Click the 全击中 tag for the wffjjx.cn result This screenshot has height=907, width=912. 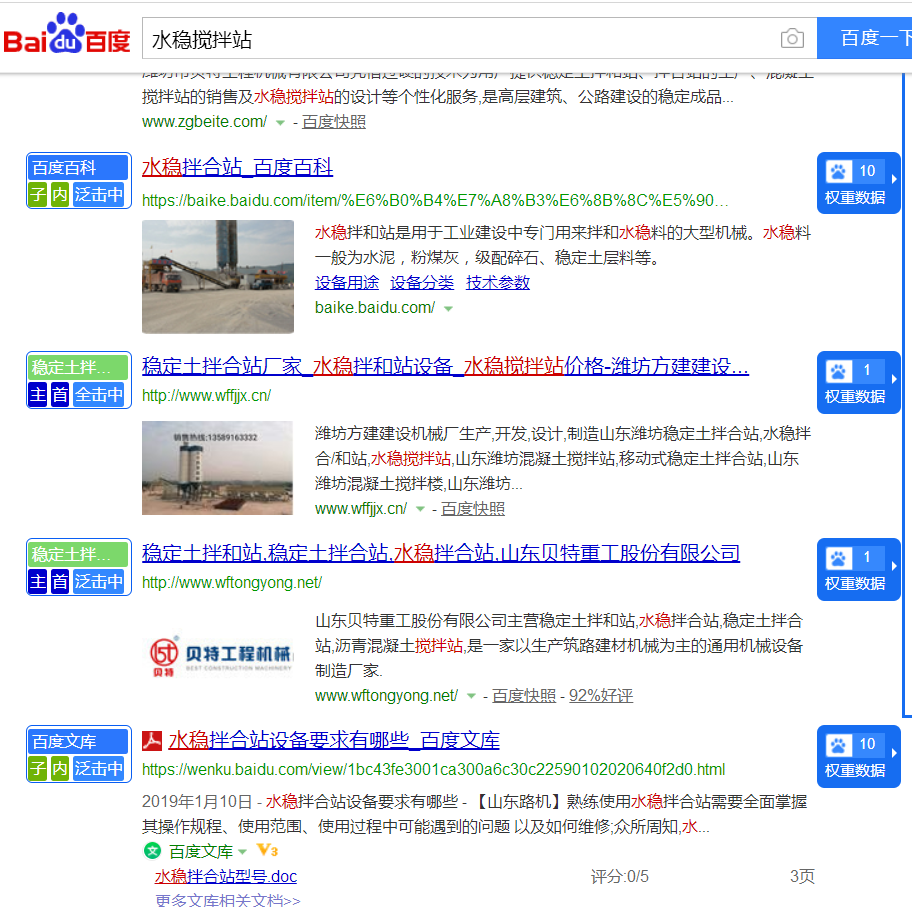99,394
